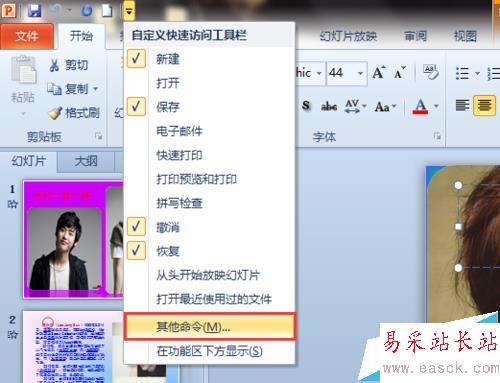Viewport: 500px width, 383px height.
Task: Click the Clear Formatting eraser icon
Action: pos(431,72)
